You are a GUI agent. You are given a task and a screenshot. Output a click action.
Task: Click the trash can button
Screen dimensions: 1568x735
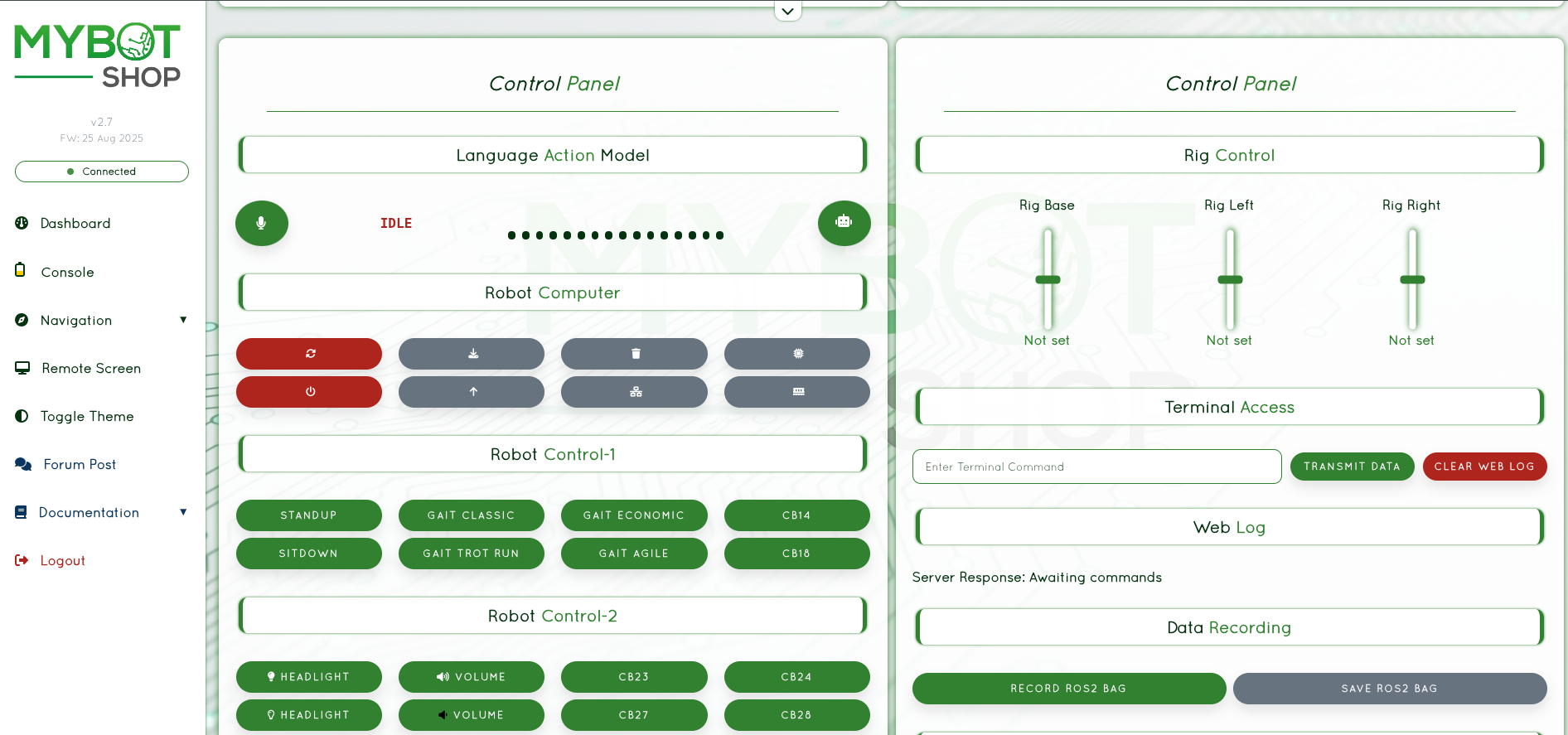point(634,354)
